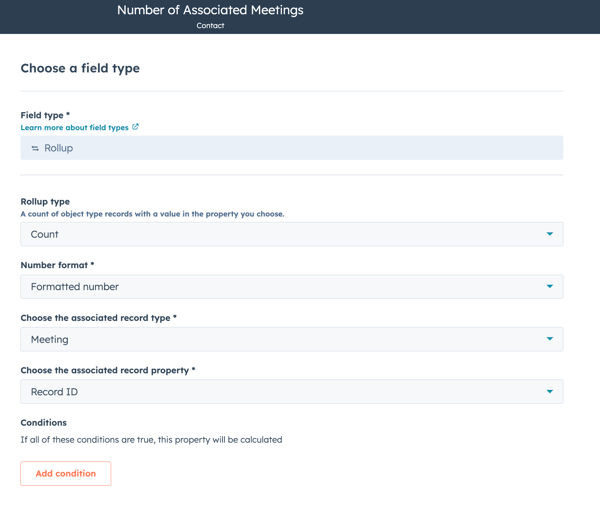The width and height of the screenshot is (600, 507).
Task: Click the caret arrow in Record ID dropdown
Action: coord(549,392)
